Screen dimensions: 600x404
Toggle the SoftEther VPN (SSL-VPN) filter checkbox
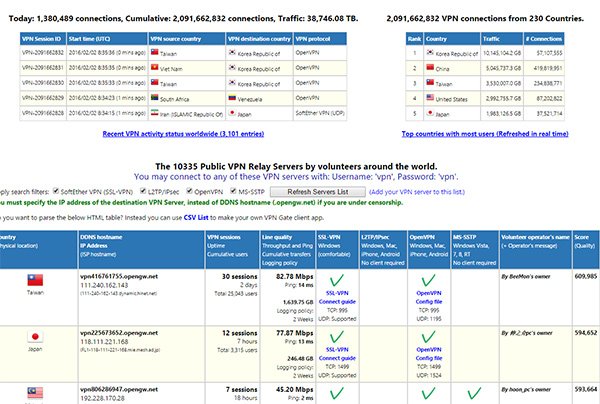point(56,191)
